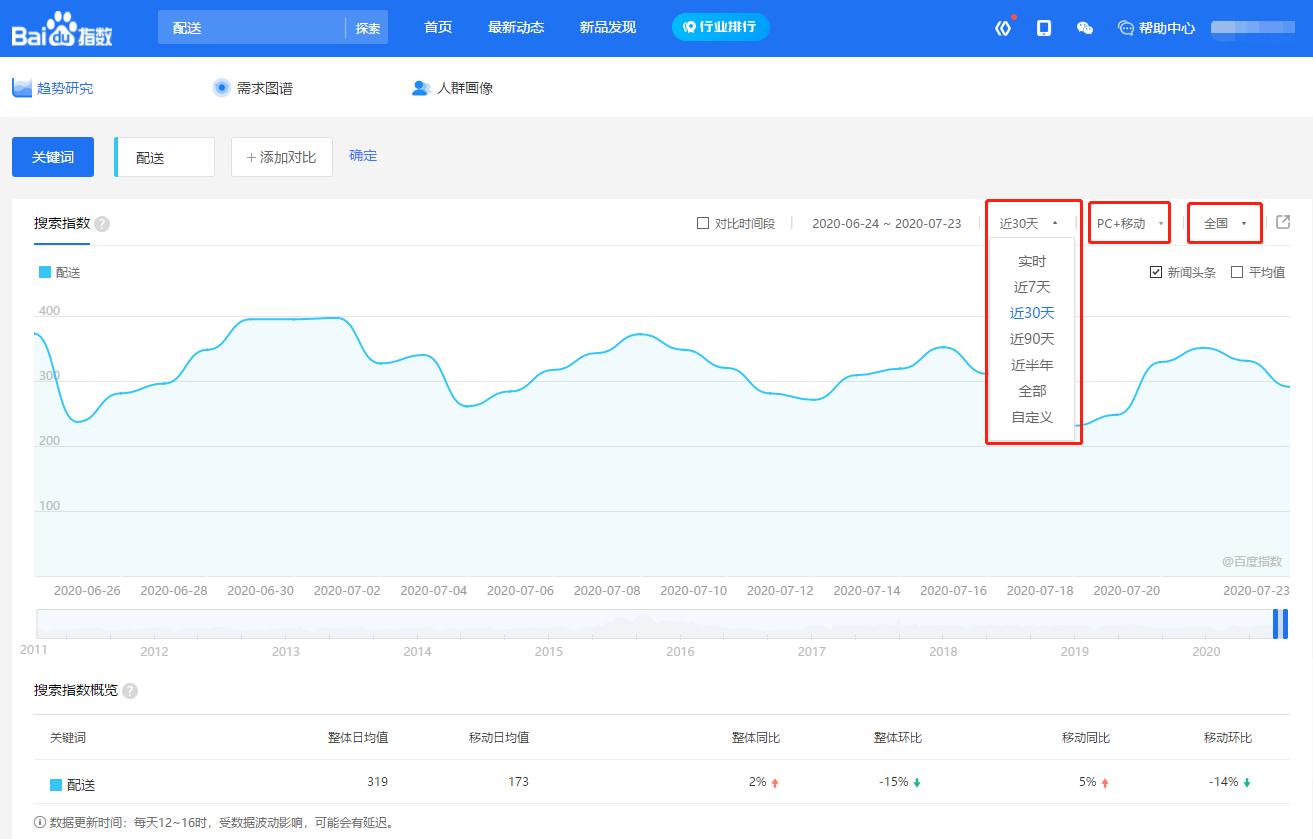Open 帮助中心 via the chat icon
The width and height of the screenshot is (1313, 839).
(x=1125, y=27)
